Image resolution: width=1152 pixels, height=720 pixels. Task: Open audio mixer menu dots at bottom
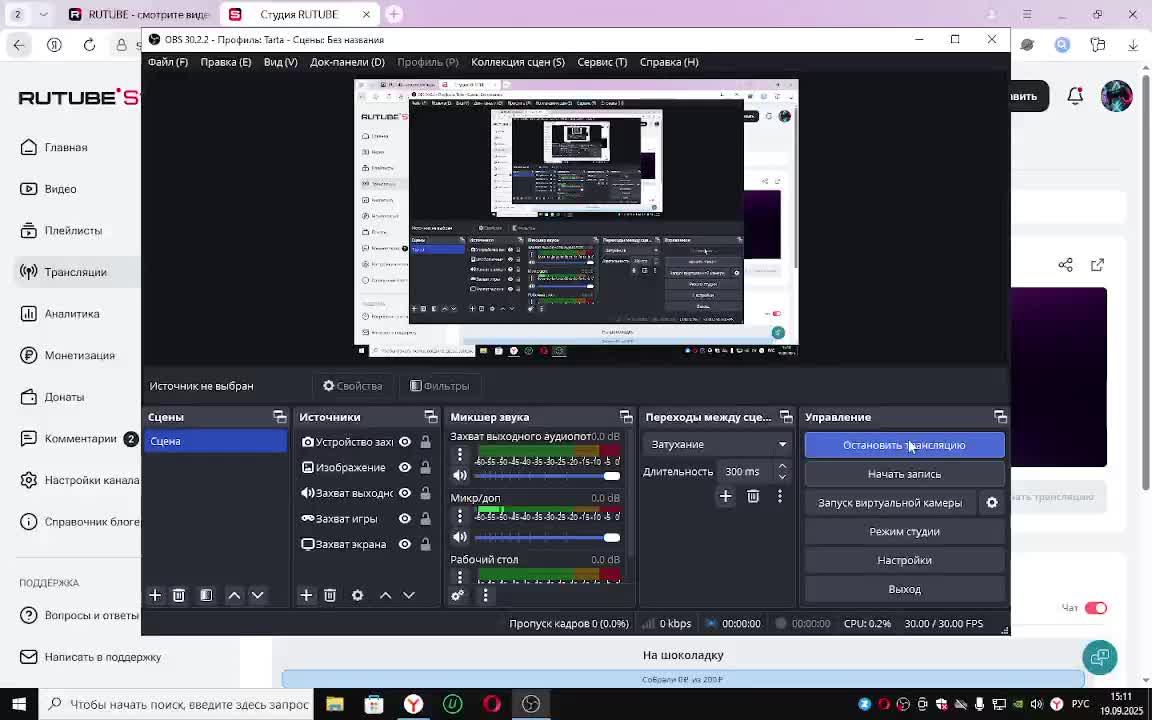click(485, 595)
